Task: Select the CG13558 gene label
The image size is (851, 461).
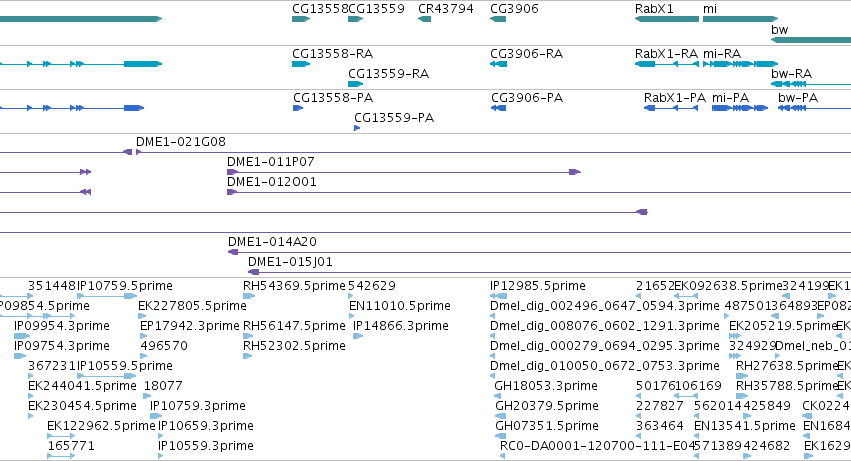Action: point(320,9)
